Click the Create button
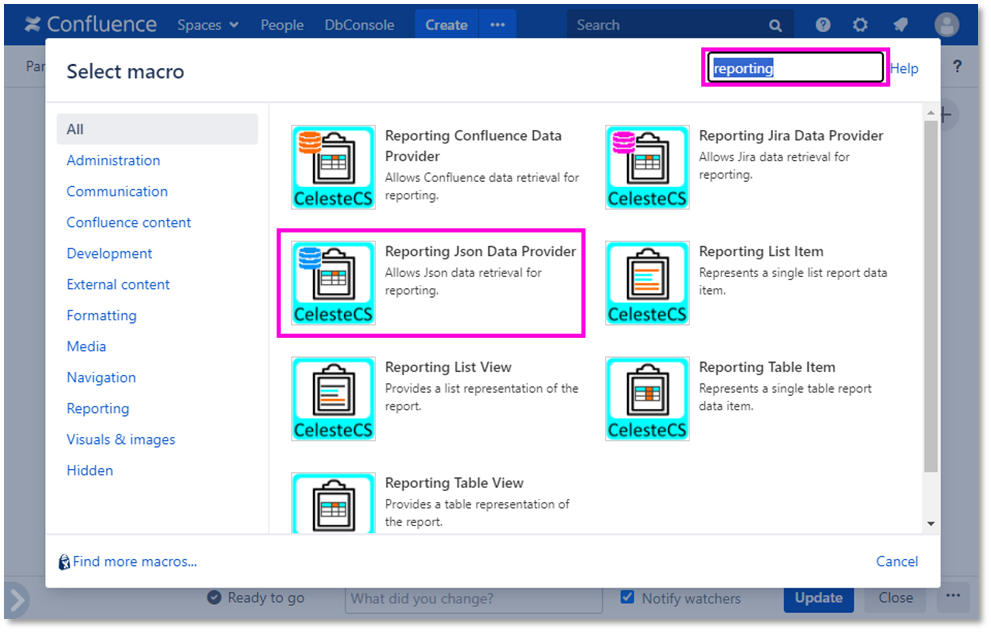The width and height of the screenshot is (991, 632). 446,25
